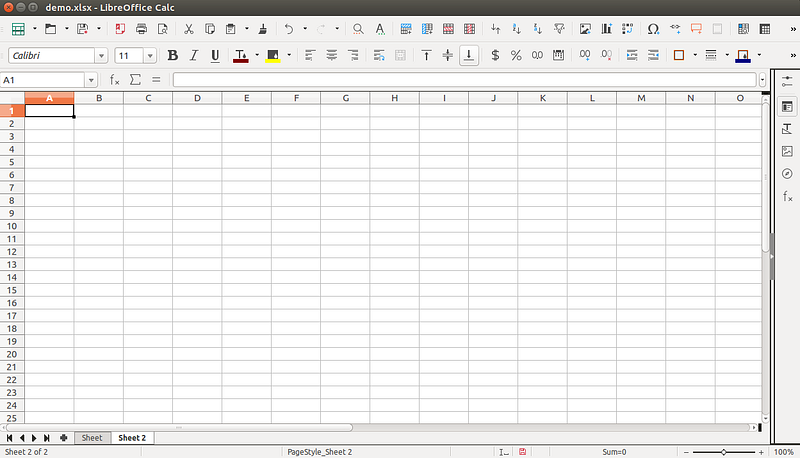Click the New spreadsheet icon
Screen dimensions: 800x458
pyautogui.click(x=18, y=29)
